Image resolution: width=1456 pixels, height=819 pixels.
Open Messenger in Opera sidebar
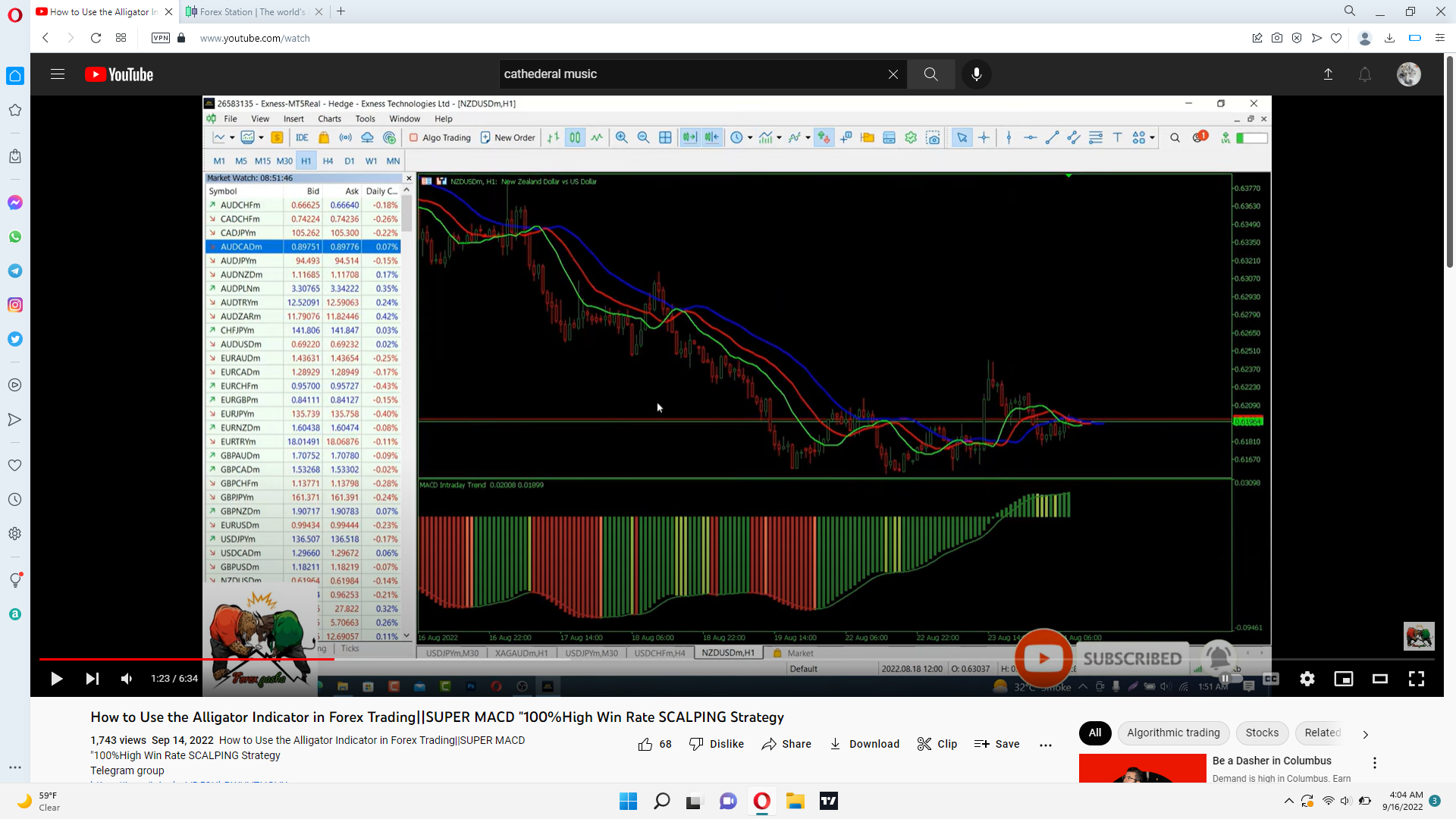15,202
